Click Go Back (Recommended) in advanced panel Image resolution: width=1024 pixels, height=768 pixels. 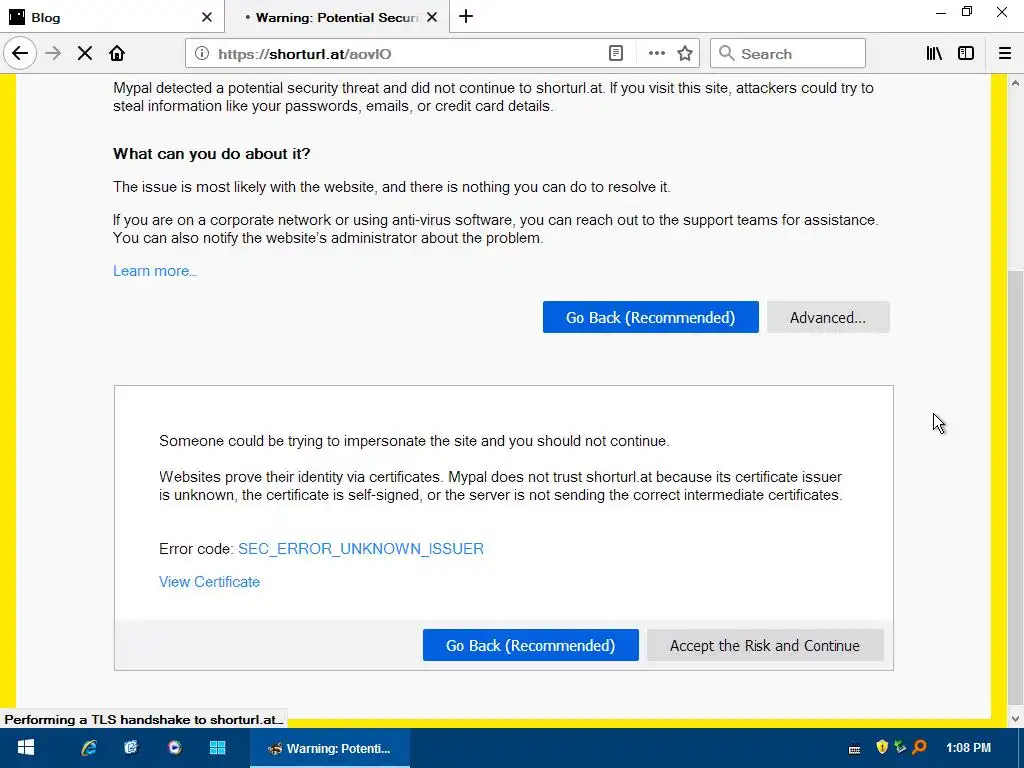click(530, 645)
